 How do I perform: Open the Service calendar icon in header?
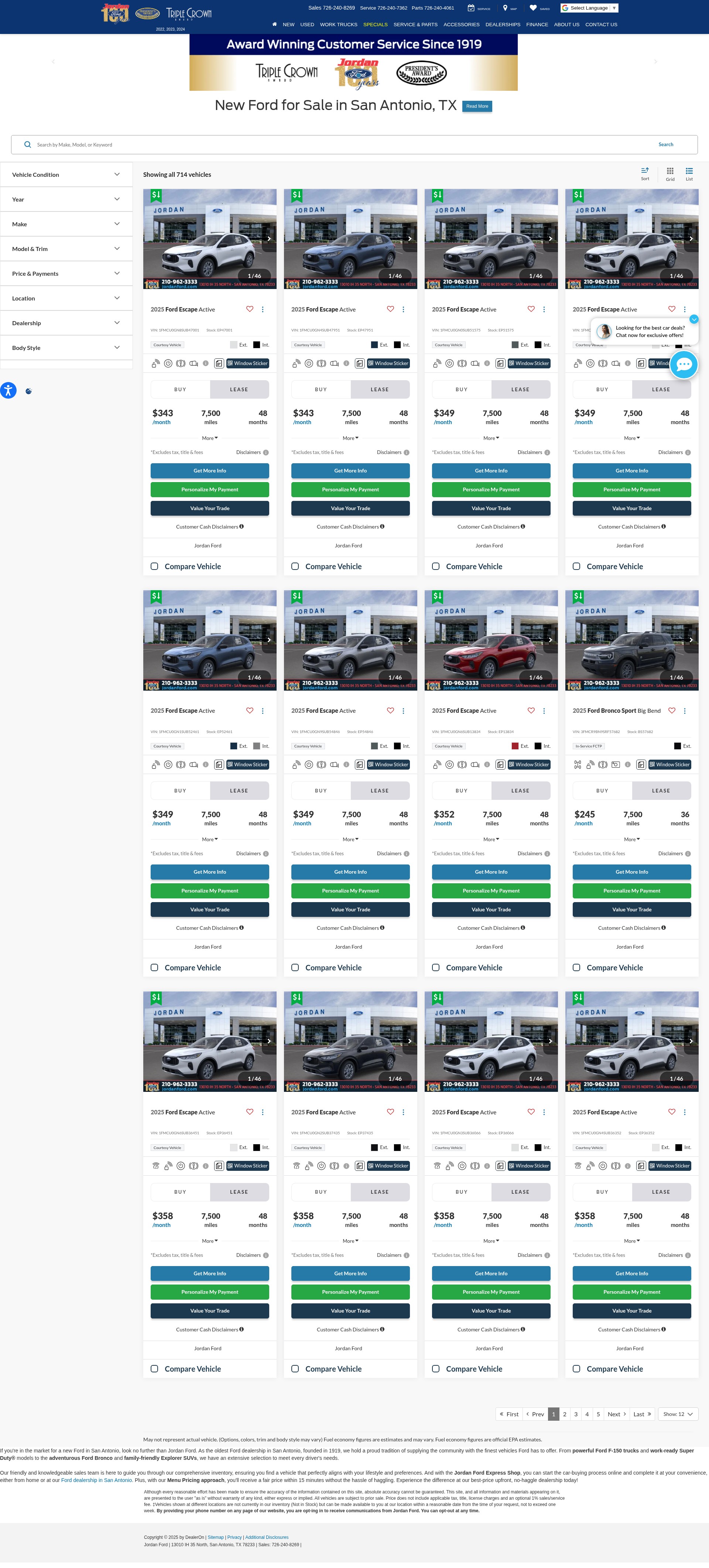pyautogui.click(x=471, y=8)
